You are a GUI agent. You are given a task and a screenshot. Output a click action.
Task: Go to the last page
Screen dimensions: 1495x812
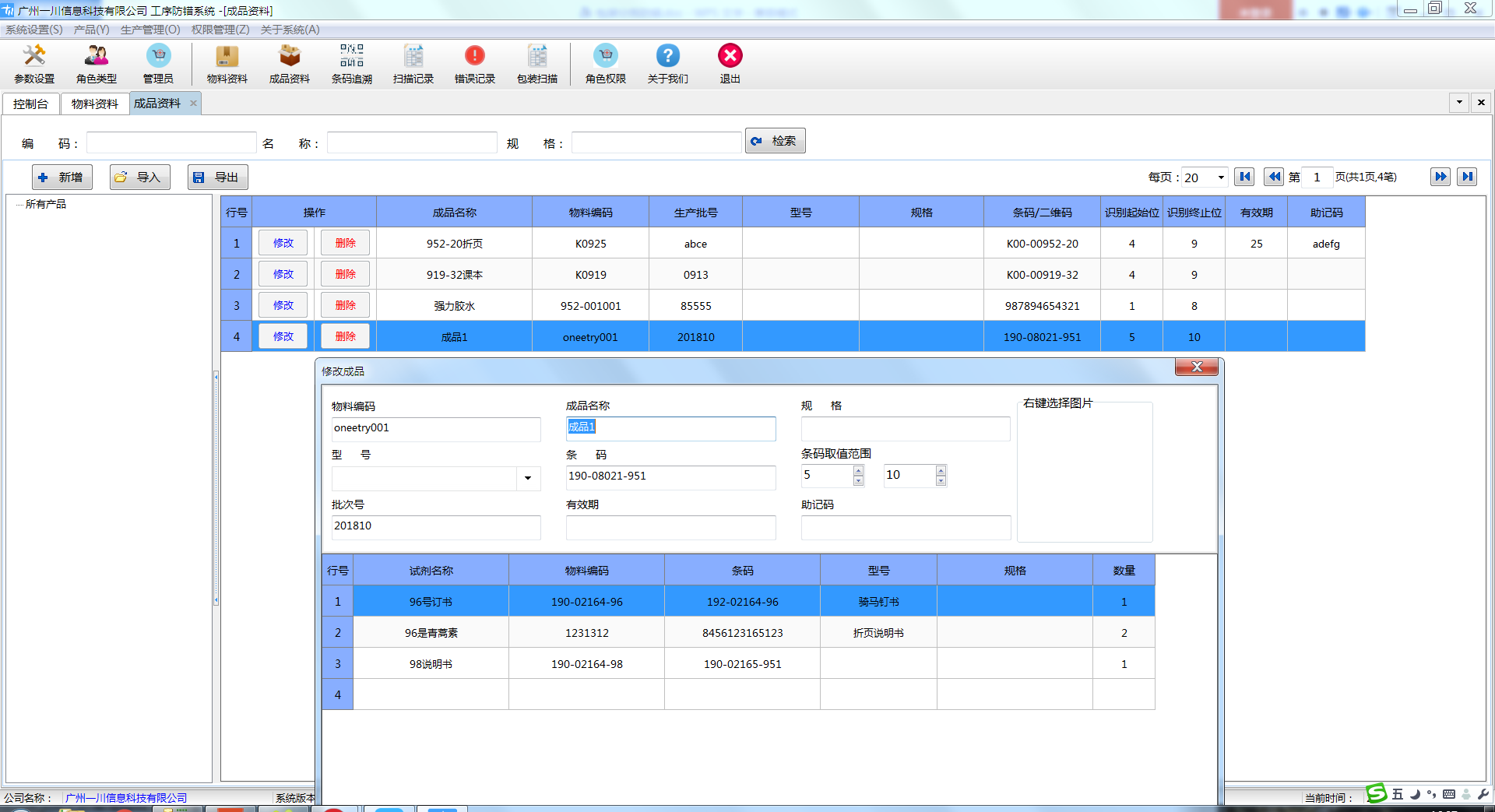[x=1468, y=177]
